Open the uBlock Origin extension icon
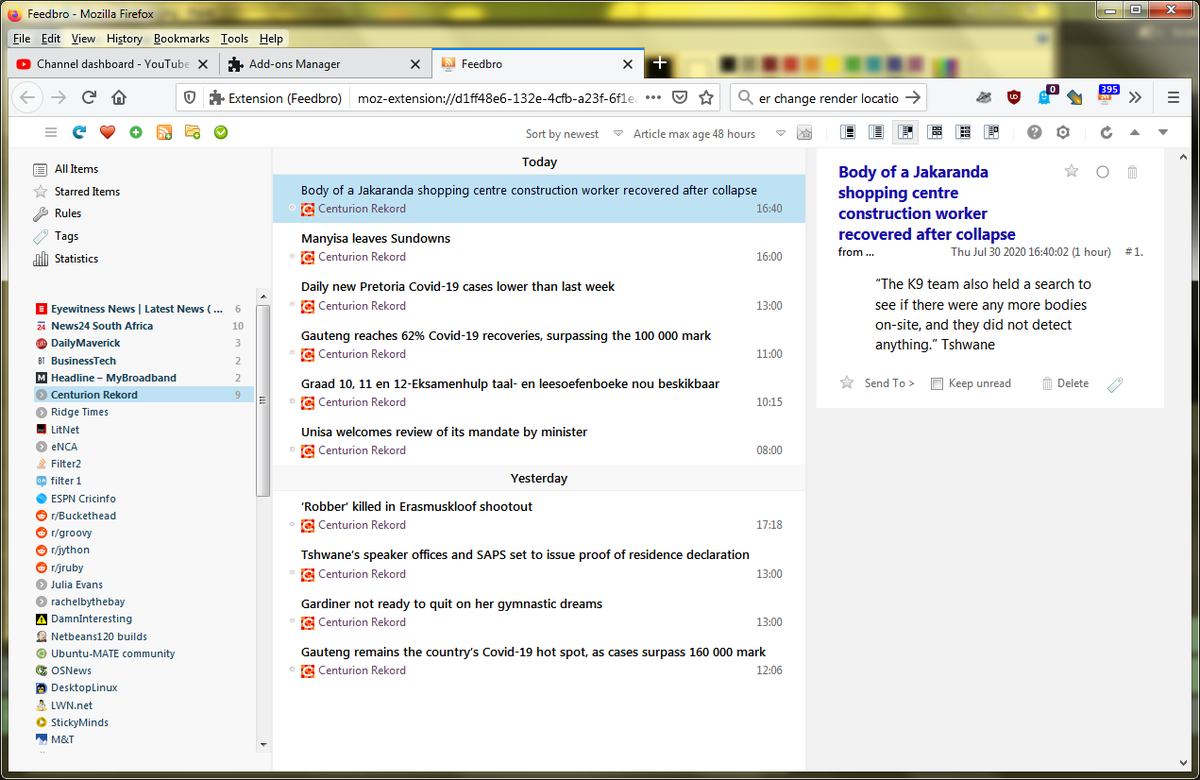 pos(1014,97)
